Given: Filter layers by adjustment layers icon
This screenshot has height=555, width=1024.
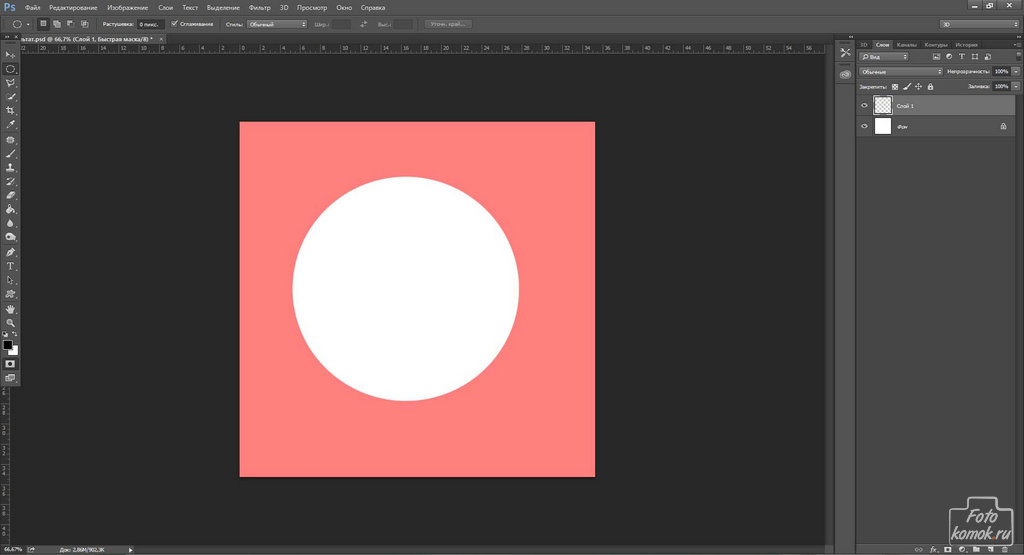Looking at the screenshot, I should coord(949,57).
